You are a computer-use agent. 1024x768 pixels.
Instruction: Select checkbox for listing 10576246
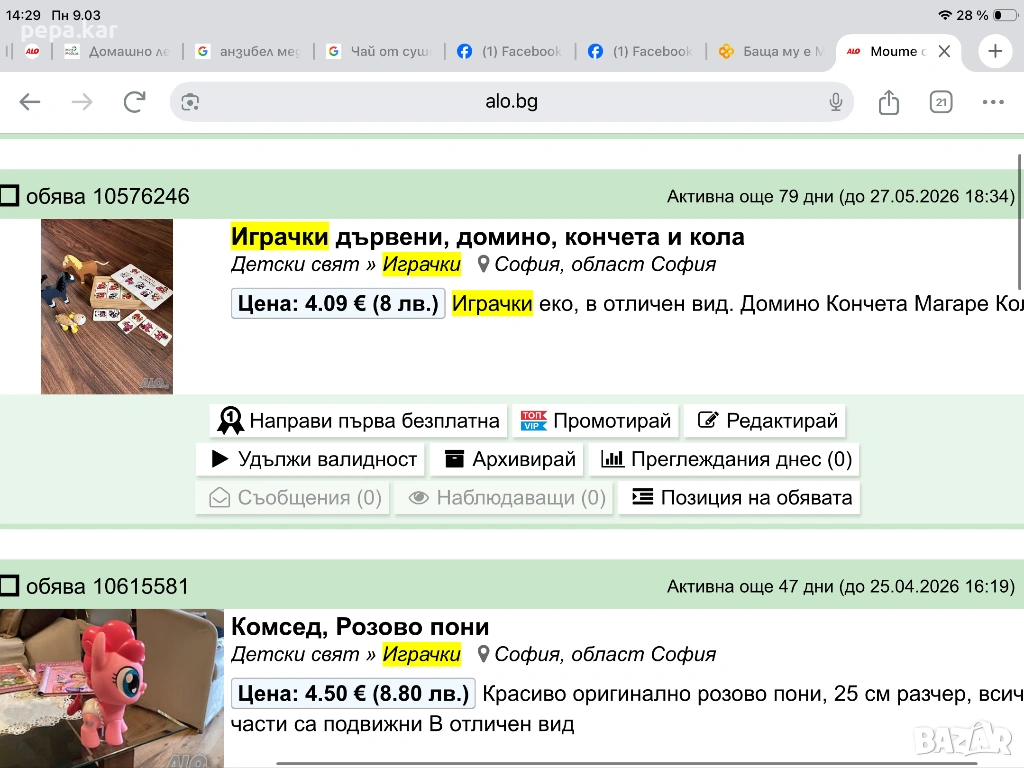(x=10, y=196)
